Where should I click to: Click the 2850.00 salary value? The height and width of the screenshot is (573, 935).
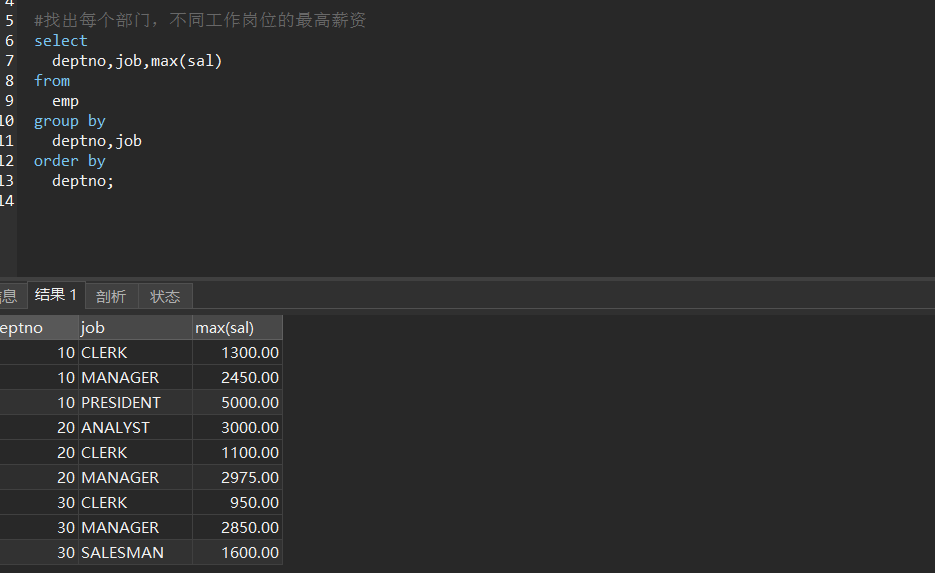[x=237, y=528]
